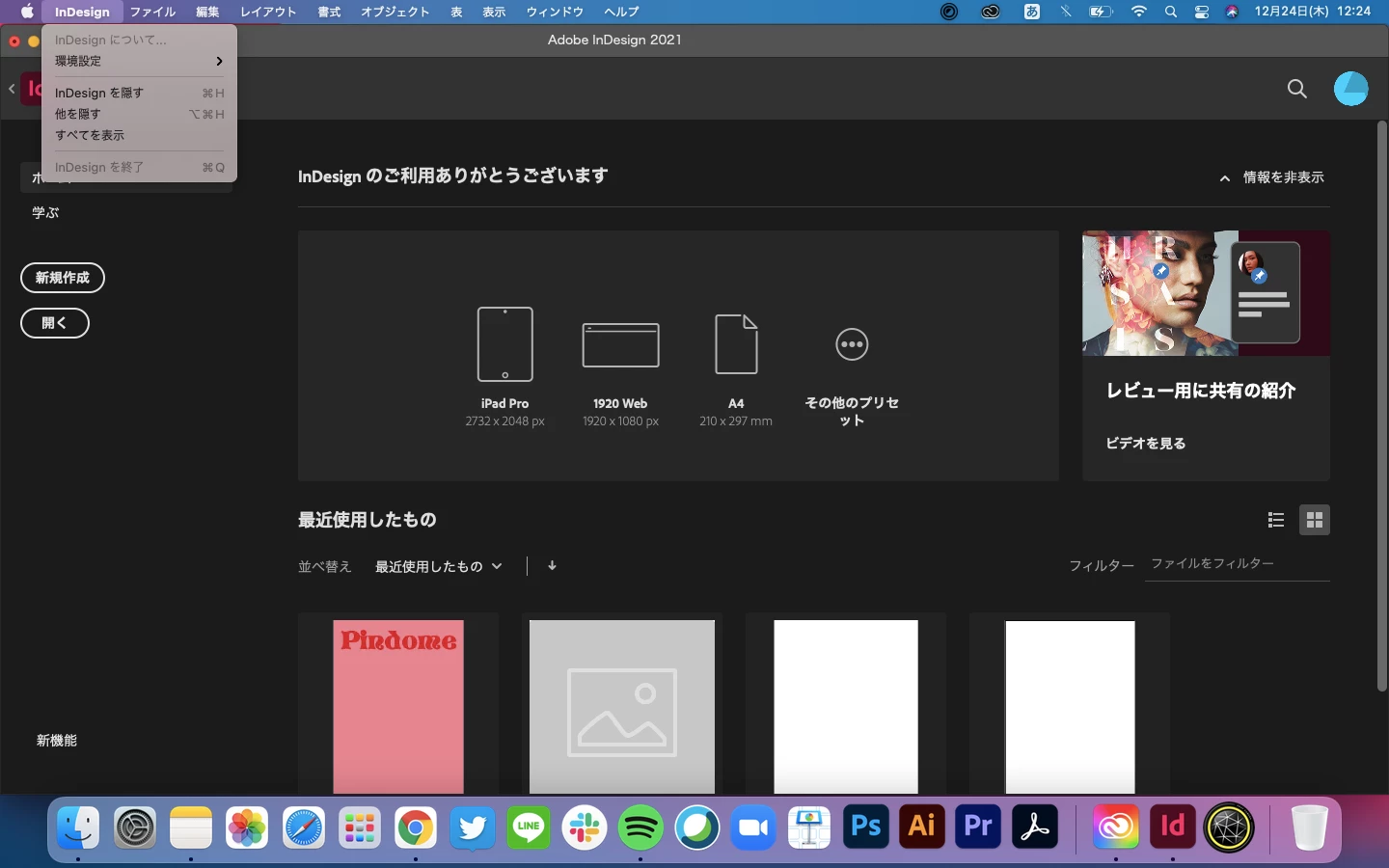Open the 編集 menu
Viewport: 1389px width, 868px height.
[x=207, y=12]
